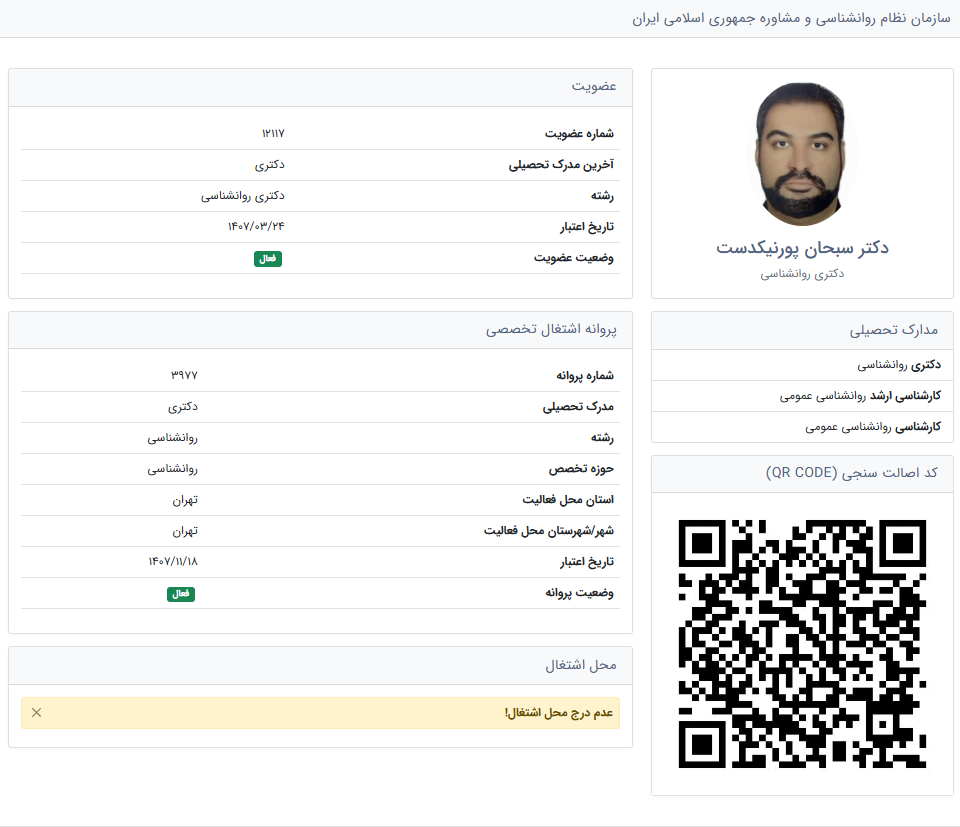This screenshot has width=960, height=827.
Task: Click "دکتری روانشناسی" subtitle under the doctor's name
Action: 802,274
